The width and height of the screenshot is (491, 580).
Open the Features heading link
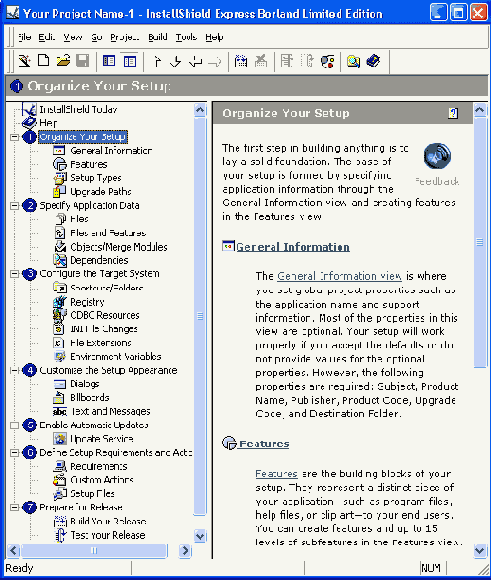pos(264,444)
